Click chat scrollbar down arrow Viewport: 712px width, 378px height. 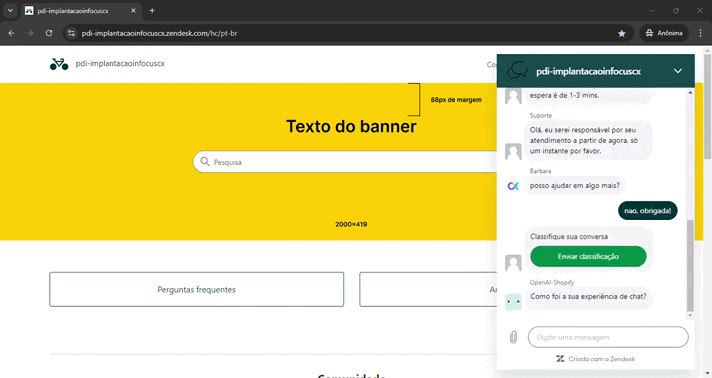(x=690, y=315)
